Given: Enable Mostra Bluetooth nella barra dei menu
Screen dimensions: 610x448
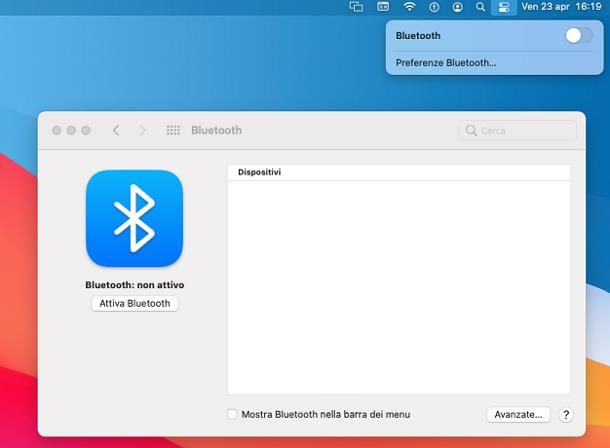Looking at the screenshot, I should tap(232, 414).
